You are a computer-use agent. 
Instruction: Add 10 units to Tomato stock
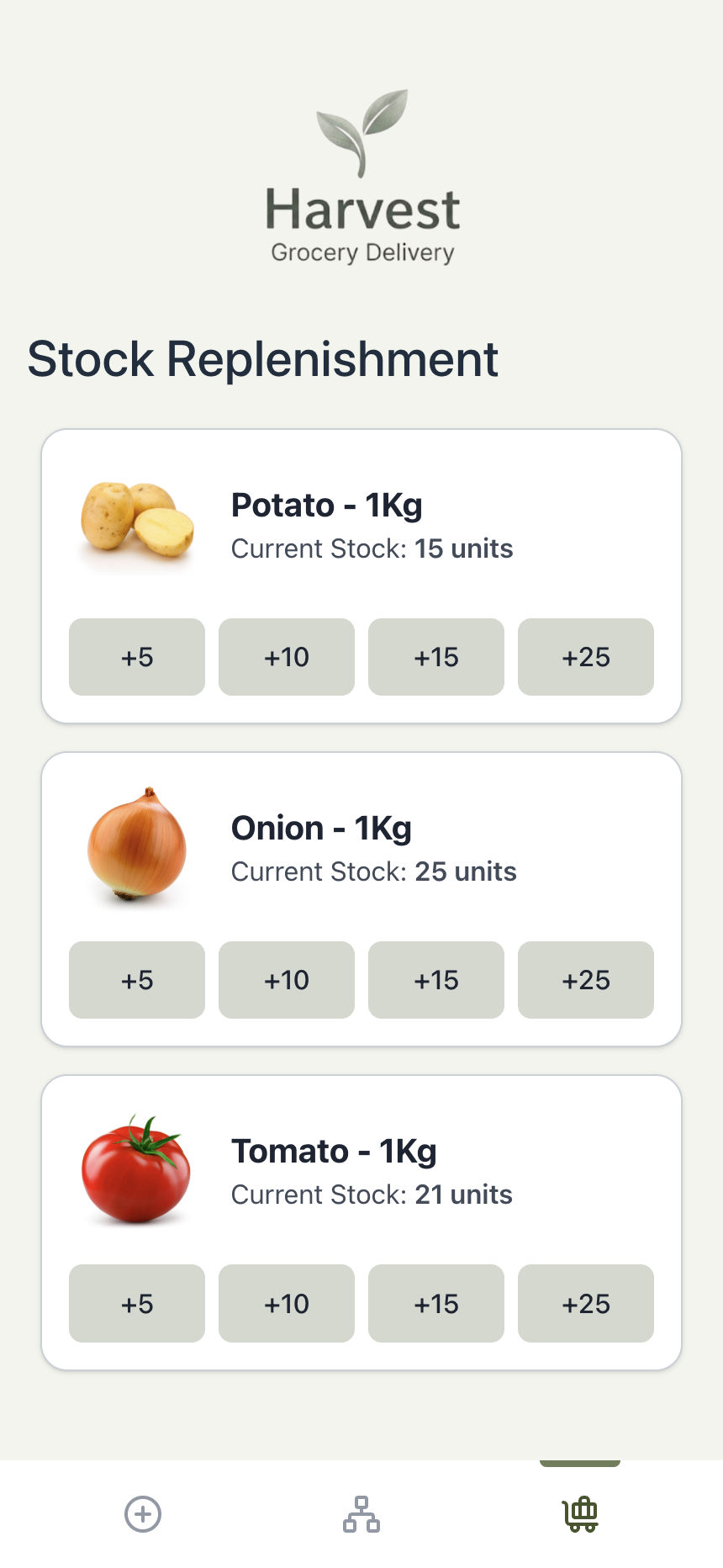click(x=287, y=1303)
